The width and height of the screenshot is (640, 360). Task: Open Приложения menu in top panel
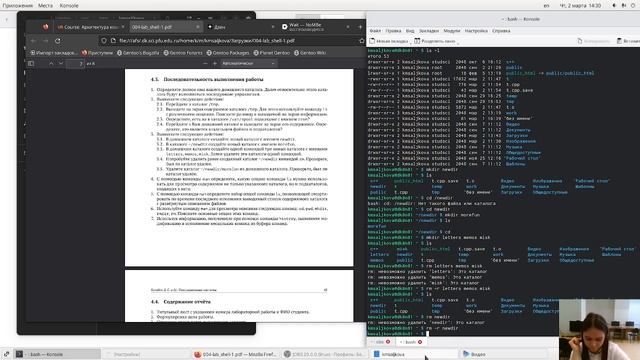pyautogui.click(x=18, y=6)
